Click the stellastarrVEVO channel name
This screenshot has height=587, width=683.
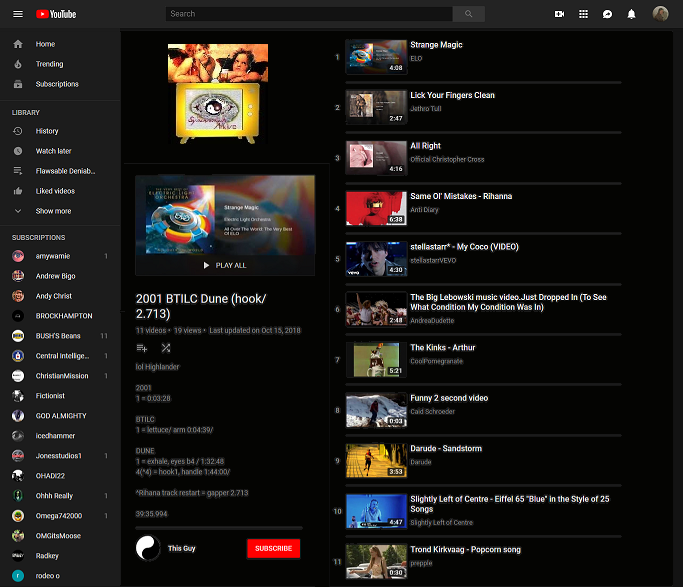click(x=433, y=260)
